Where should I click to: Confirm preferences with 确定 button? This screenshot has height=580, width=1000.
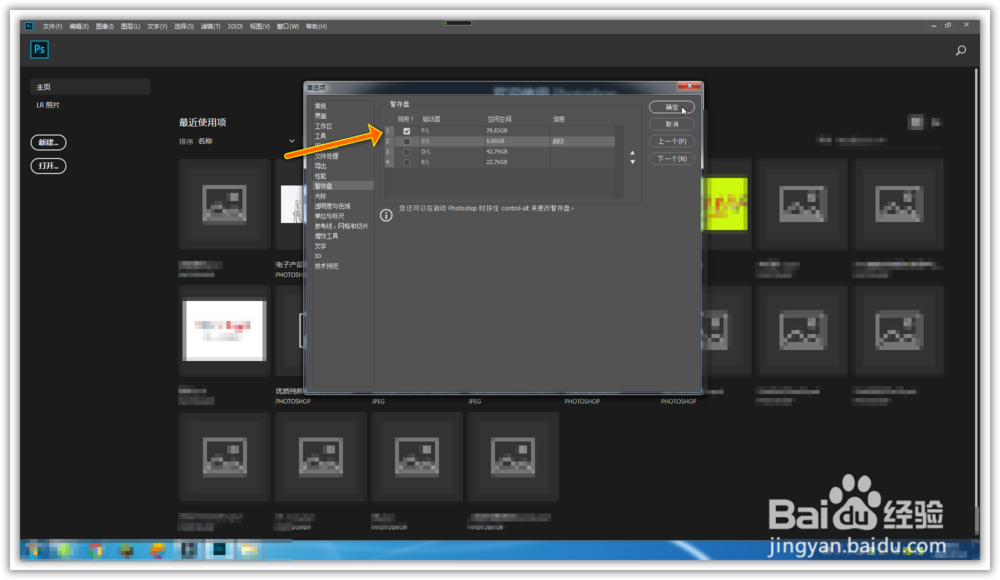672,107
